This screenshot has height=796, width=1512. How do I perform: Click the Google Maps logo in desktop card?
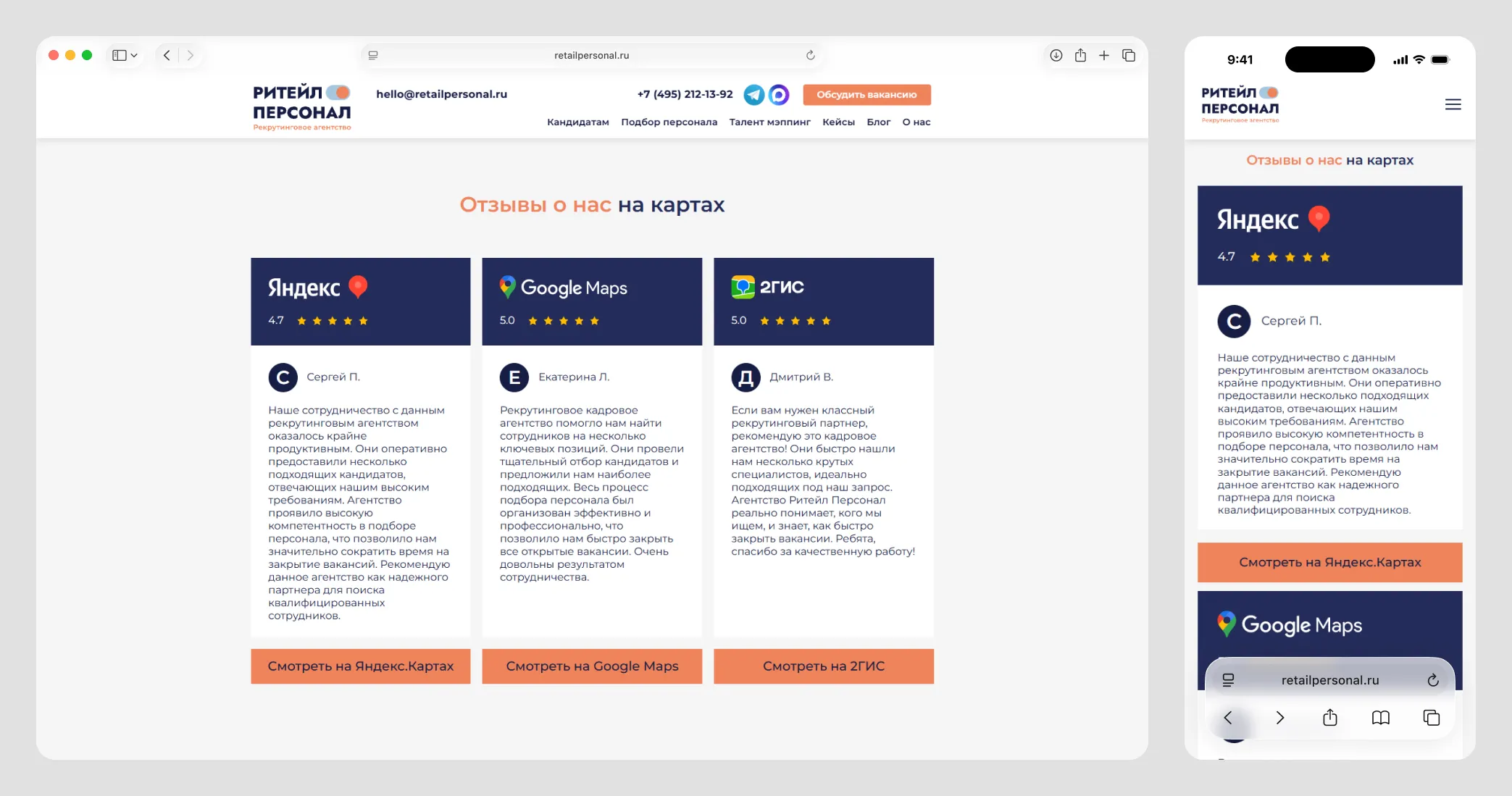coord(564,288)
